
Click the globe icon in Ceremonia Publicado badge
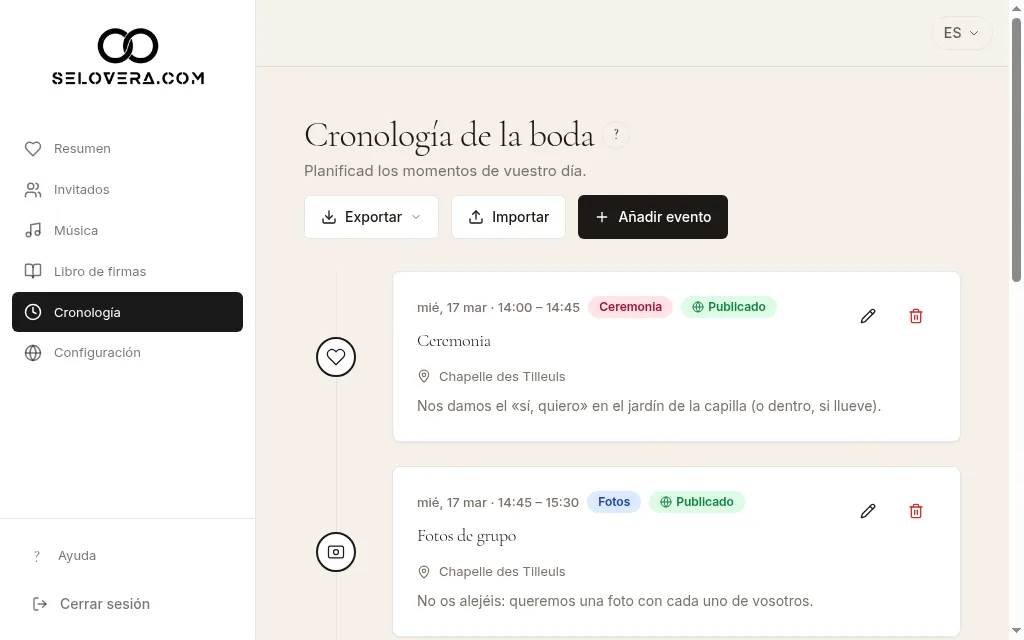[697, 307]
